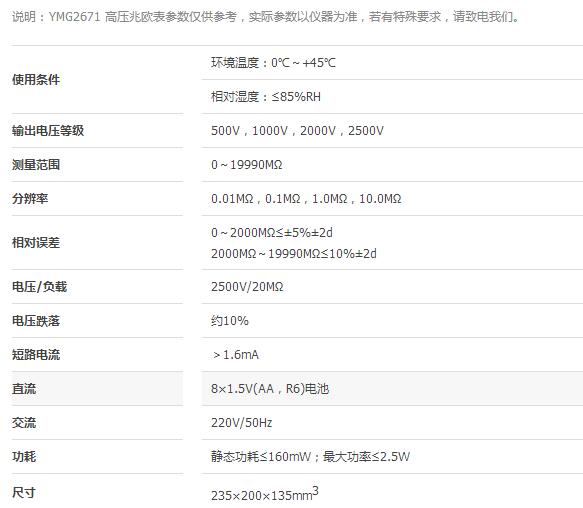Click the 0~2000MΩ≤±5%±2d error line
583x508 pixels.
coord(272,232)
